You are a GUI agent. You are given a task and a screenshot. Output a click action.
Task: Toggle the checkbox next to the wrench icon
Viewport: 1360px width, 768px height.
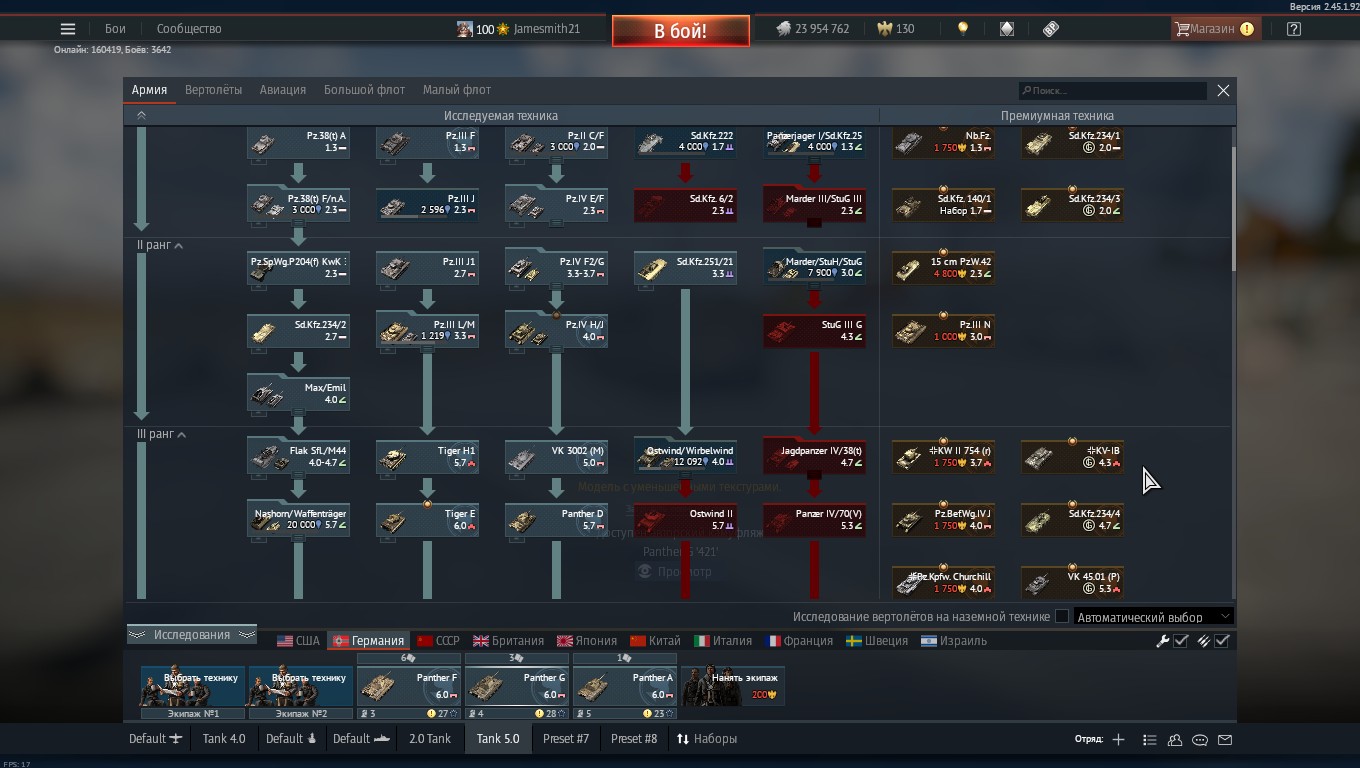pos(1181,641)
